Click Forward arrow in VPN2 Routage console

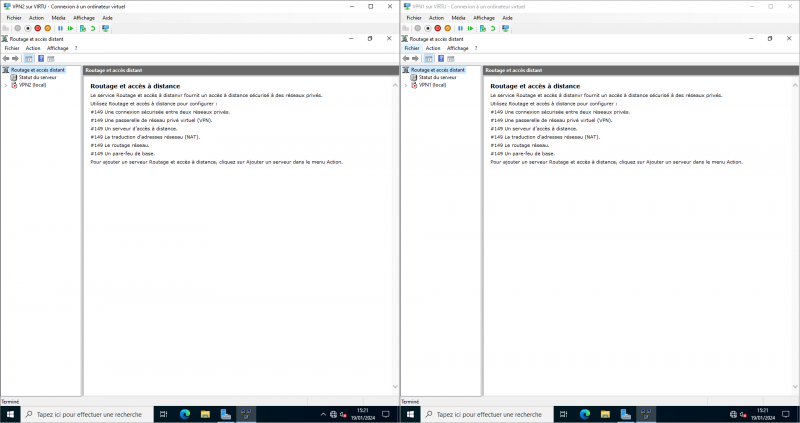pyautogui.click(x=15, y=59)
